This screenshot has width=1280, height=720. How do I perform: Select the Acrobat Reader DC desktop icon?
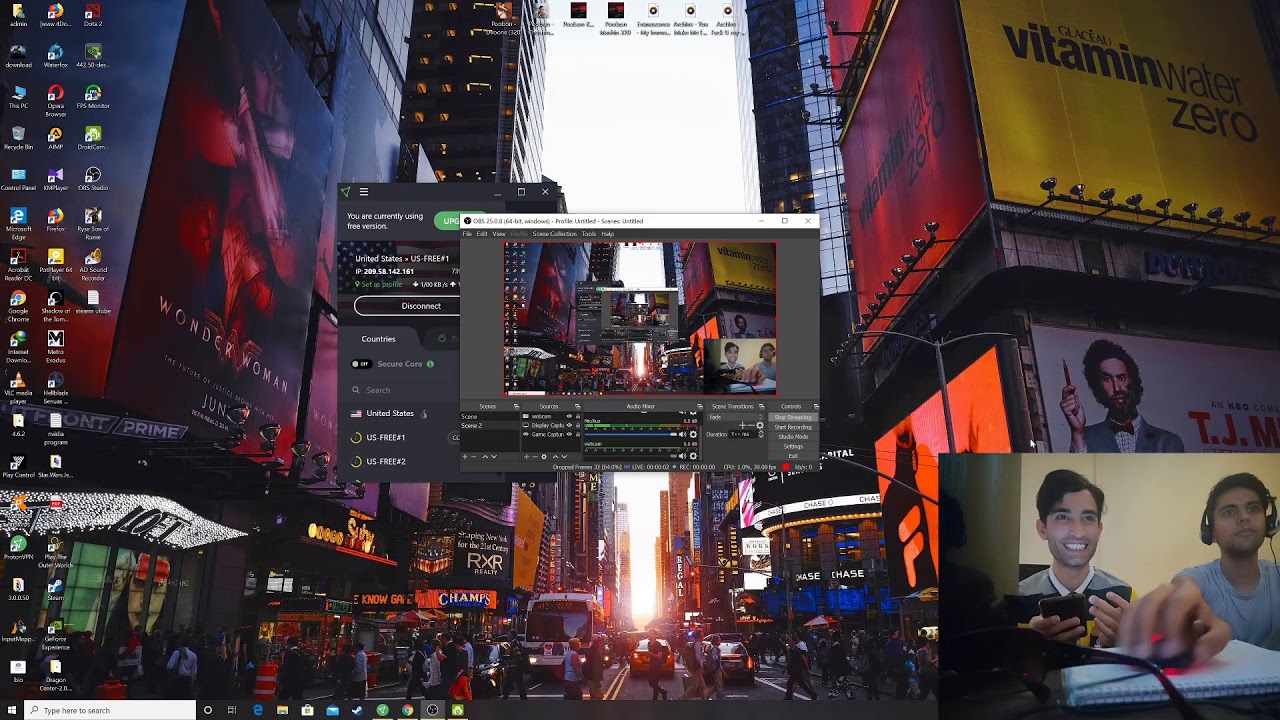tap(18, 262)
